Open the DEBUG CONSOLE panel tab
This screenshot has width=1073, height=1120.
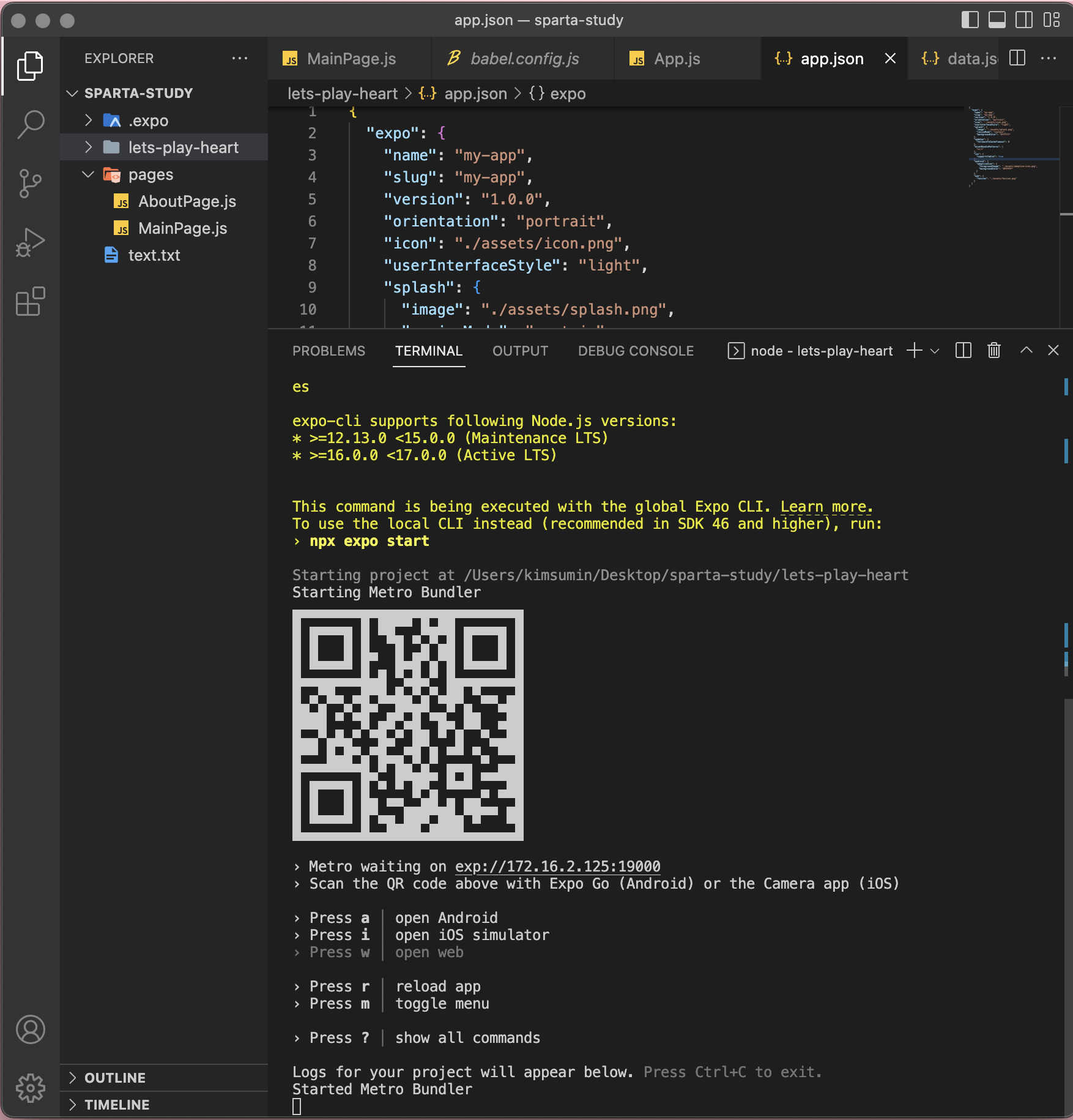click(x=636, y=351)
